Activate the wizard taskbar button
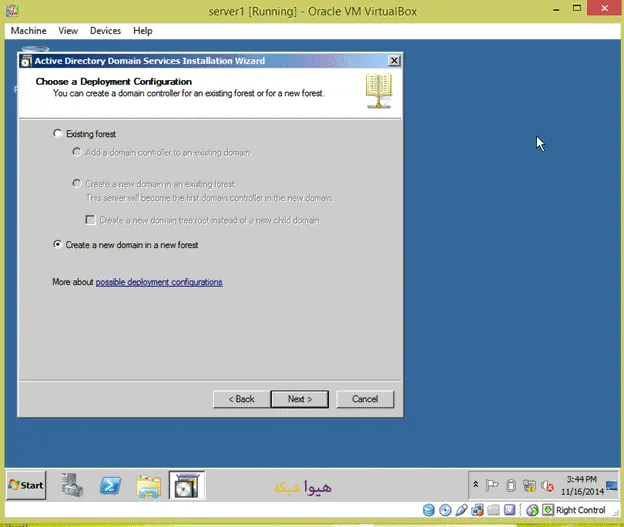This screenshot has width=624, height=527. tap(187, 485)
